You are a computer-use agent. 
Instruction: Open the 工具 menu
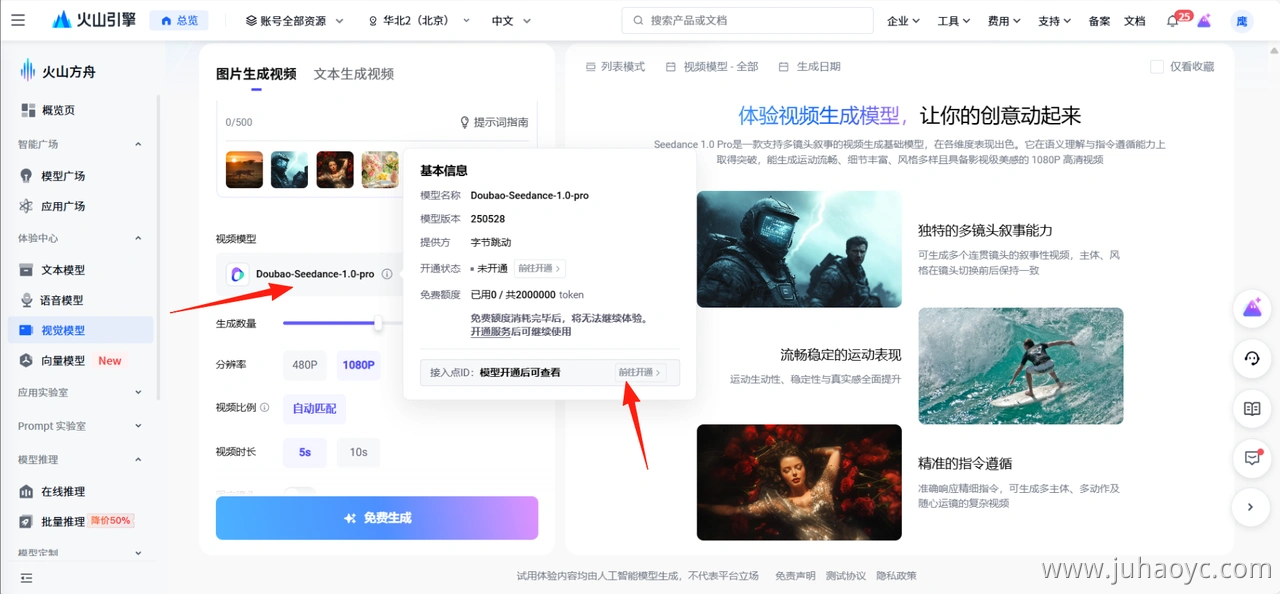pos(954,21)
